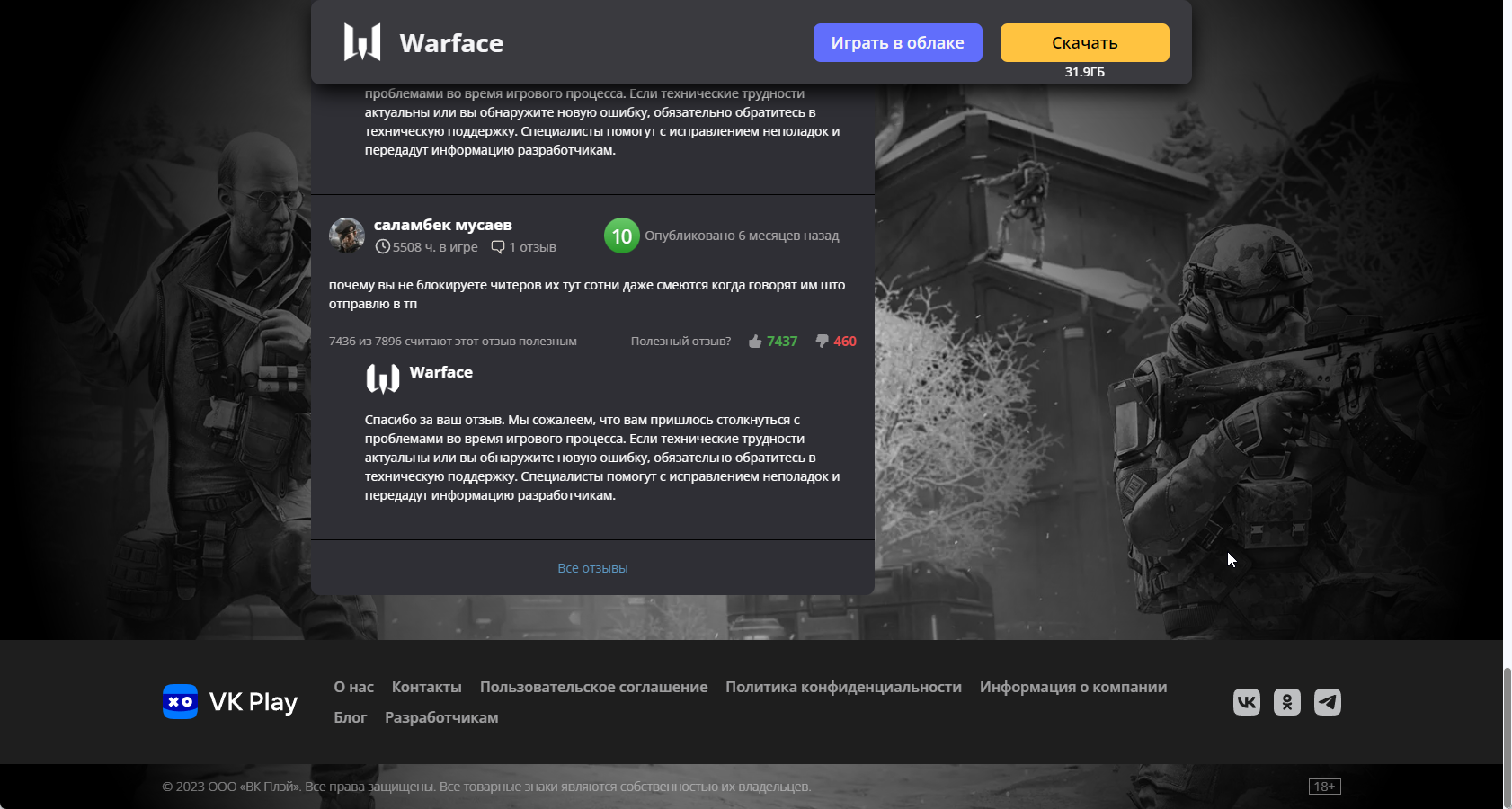Click the green rating badge showing 10

(622, 236)
